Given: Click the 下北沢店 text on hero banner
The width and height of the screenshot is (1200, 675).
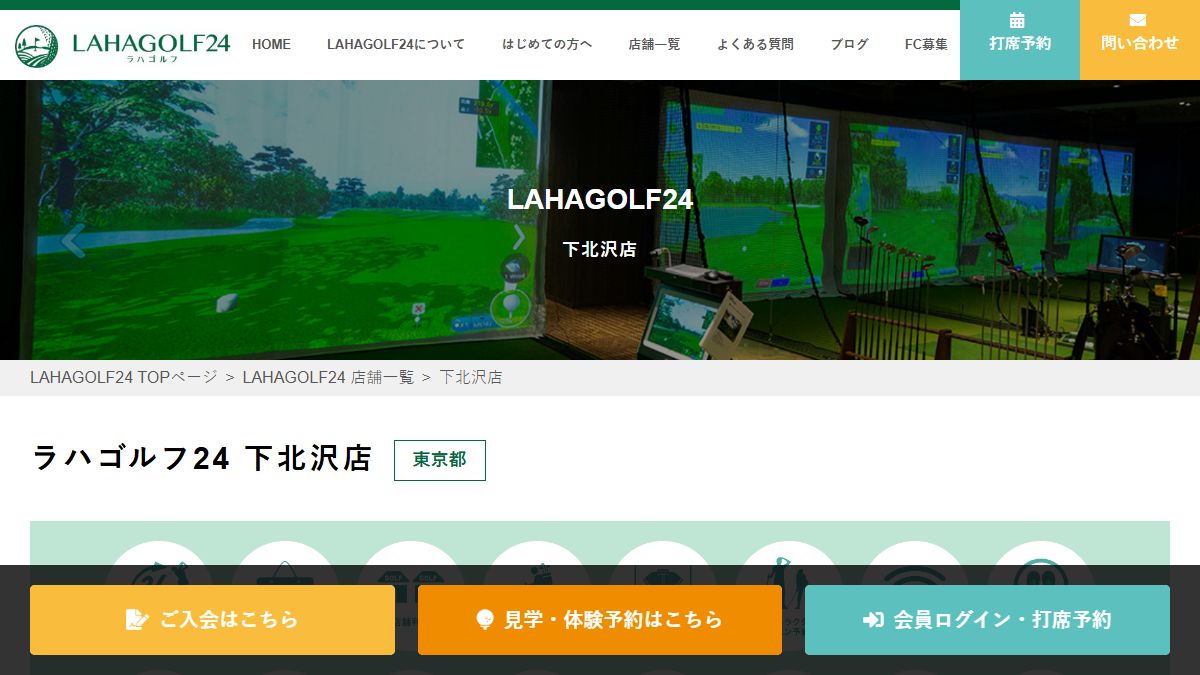Looking at the screenshot, I should click(x=600, y=249).
